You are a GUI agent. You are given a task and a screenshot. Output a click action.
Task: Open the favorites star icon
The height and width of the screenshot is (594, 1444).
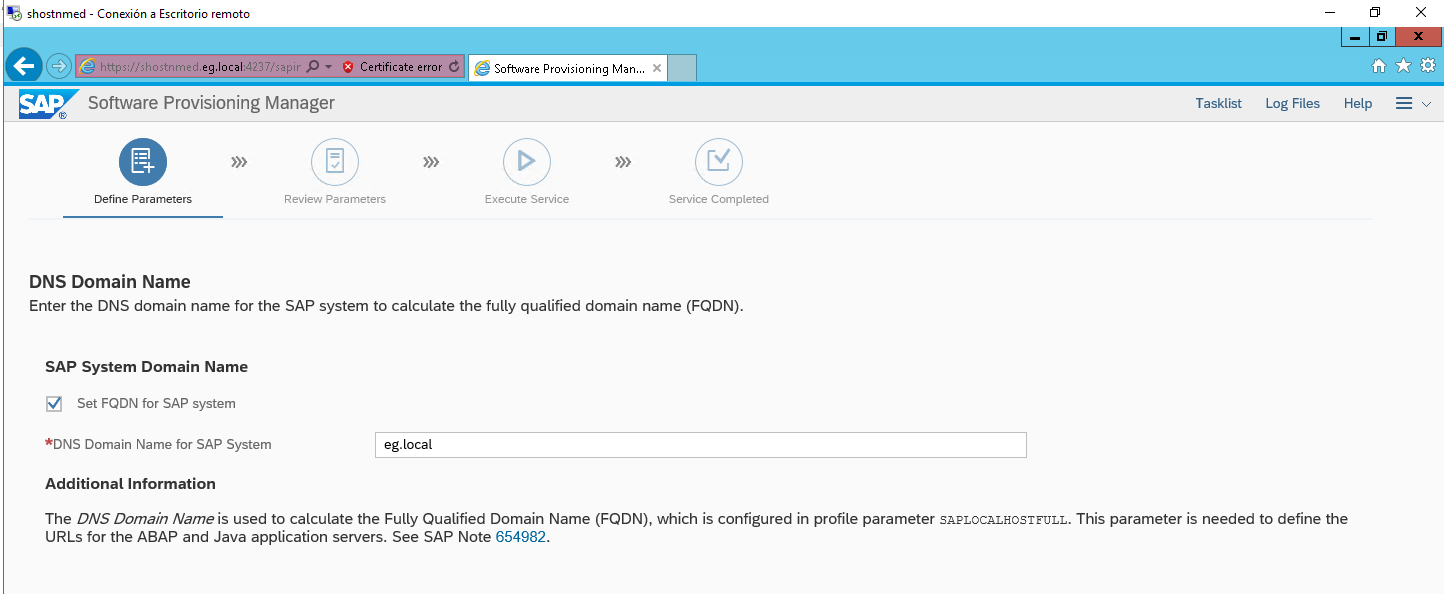coord(1403,66)
